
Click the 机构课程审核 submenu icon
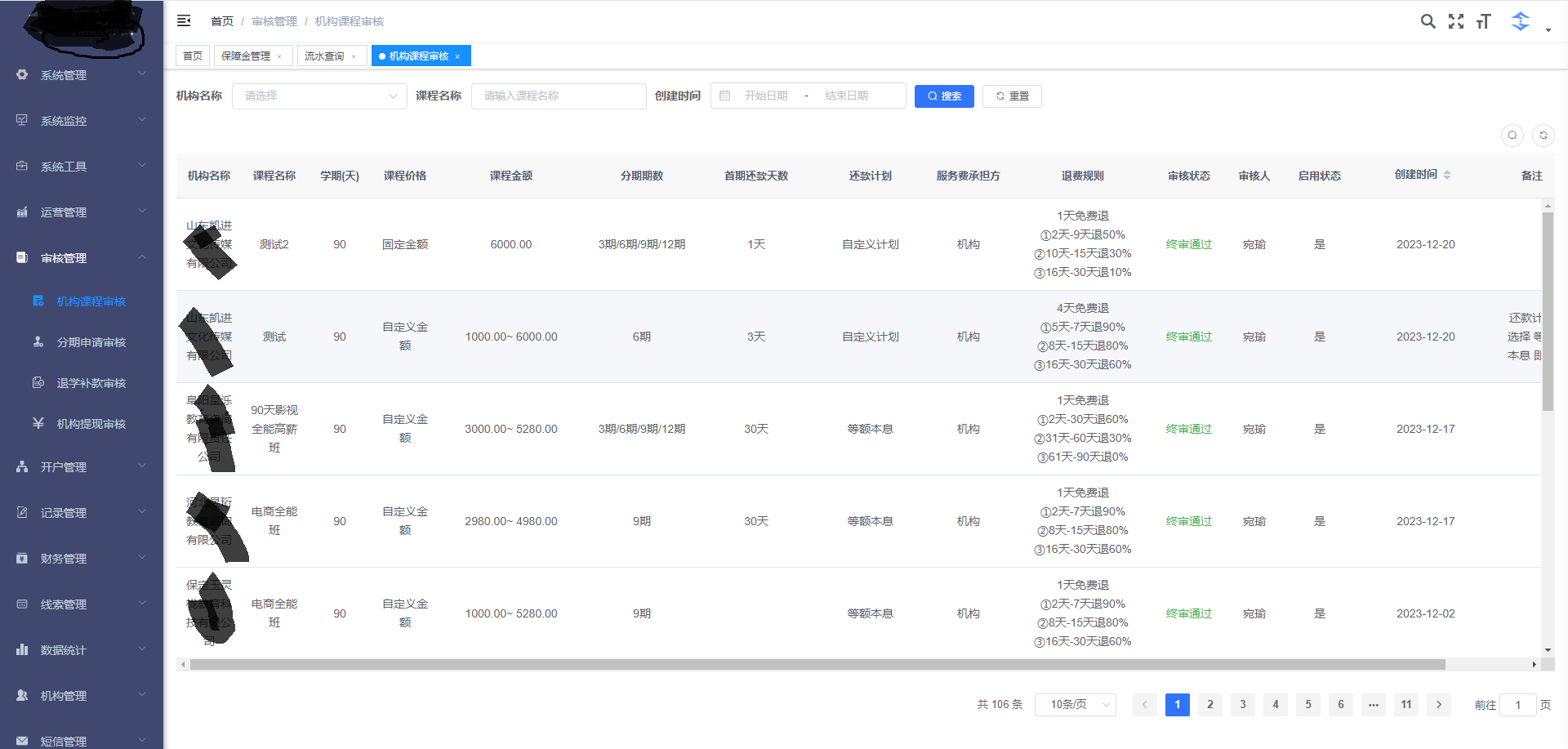(38, 301)
